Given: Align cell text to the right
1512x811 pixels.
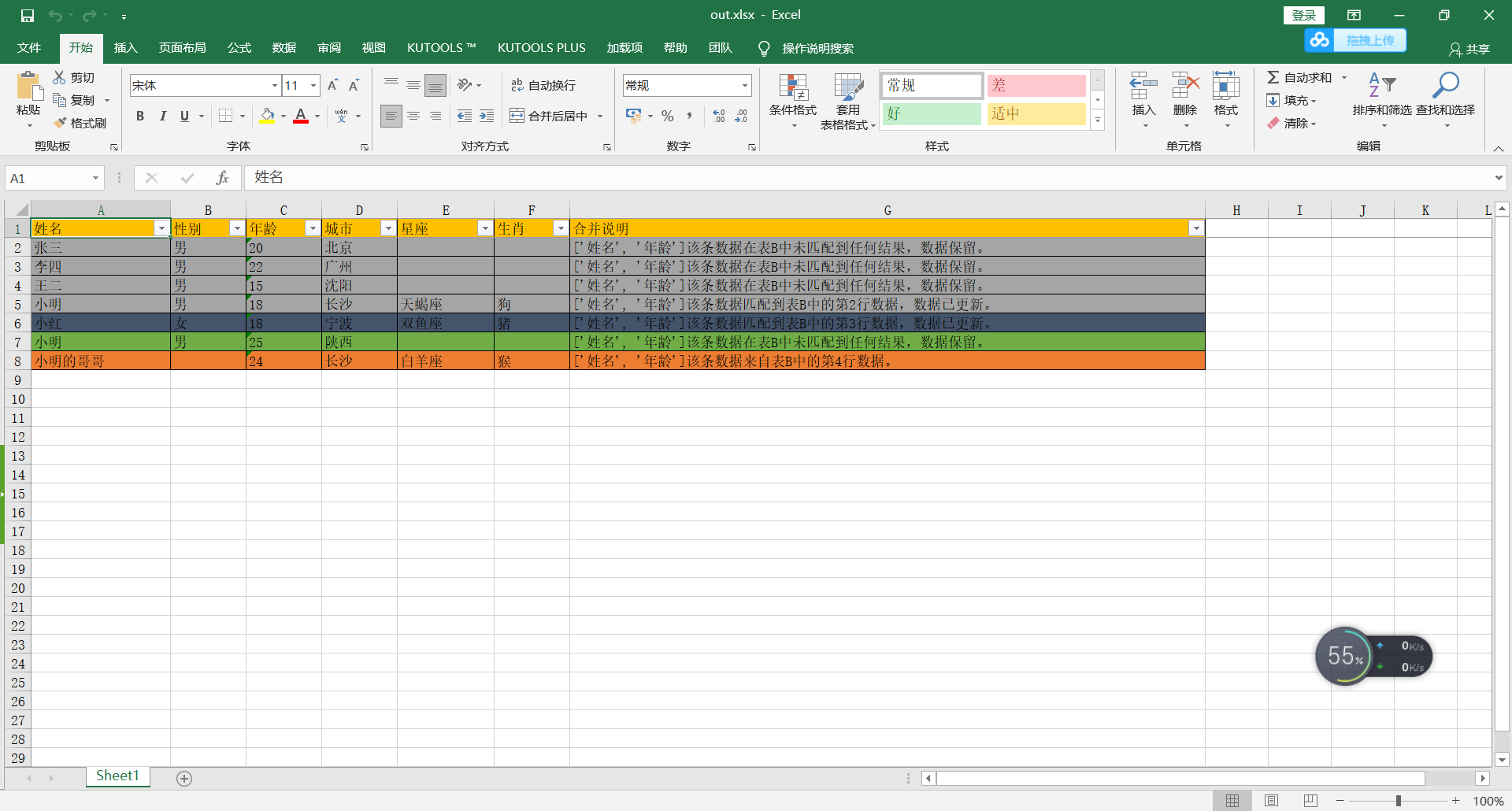Looking at the screenshot, I should pyautogui.click(x=435, y=116).
